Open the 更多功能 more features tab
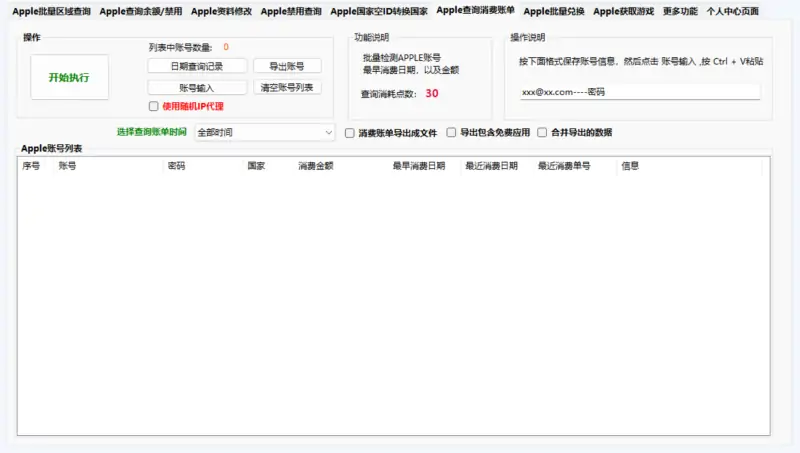 pyautogui.click(x=680, y=12)
